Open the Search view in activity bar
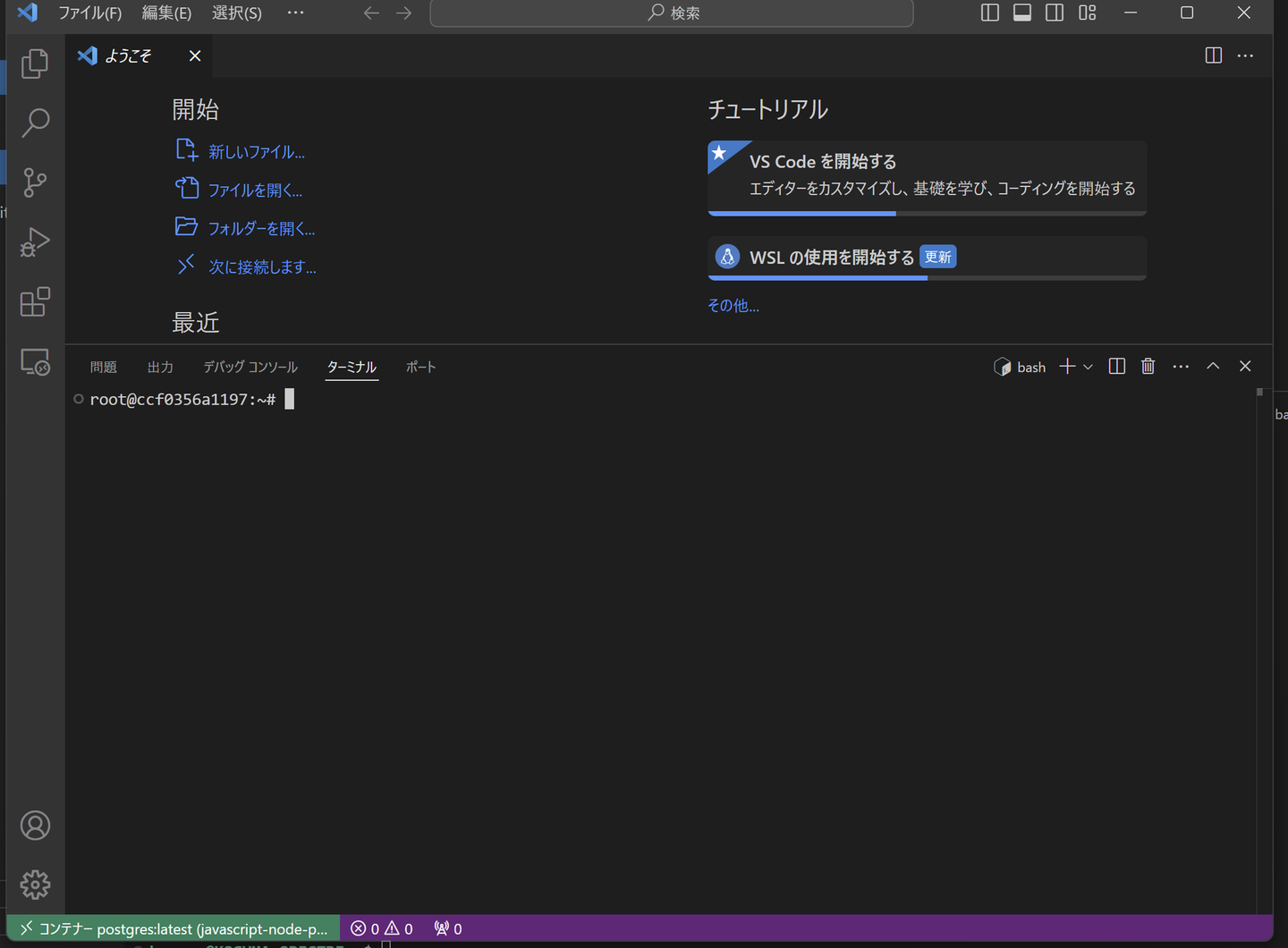The height and width of the screenshot is (948, 1288). [35, 123]
